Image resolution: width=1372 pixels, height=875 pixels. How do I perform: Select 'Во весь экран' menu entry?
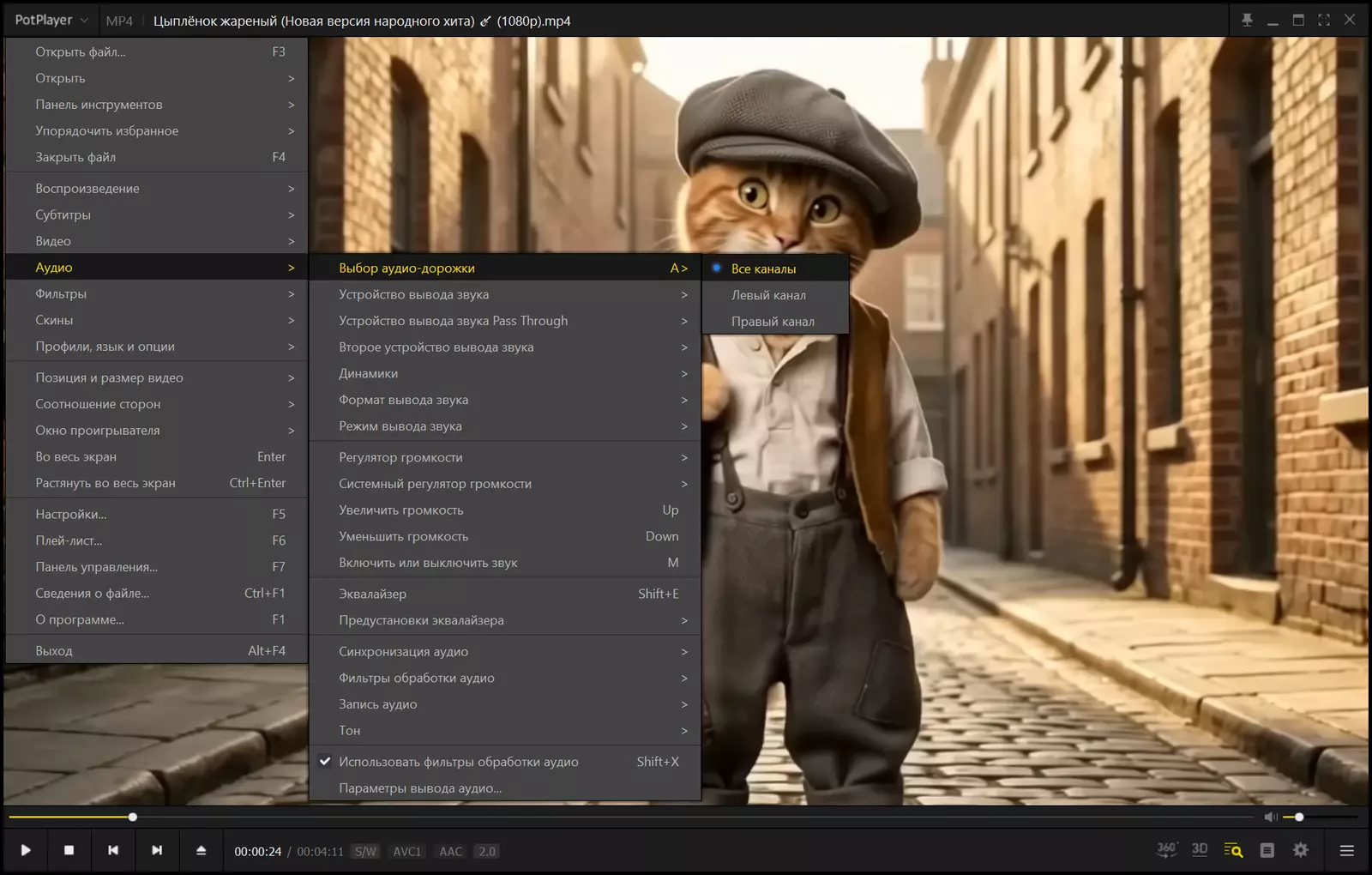pyautogui.click(x=157, y=456)
